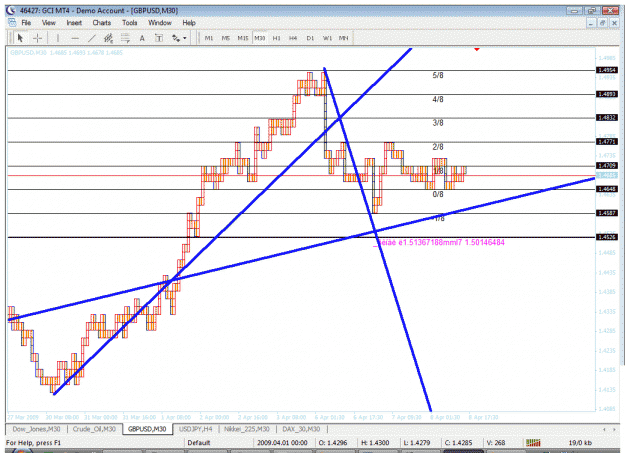Select the text label tool

click(159, 38)
